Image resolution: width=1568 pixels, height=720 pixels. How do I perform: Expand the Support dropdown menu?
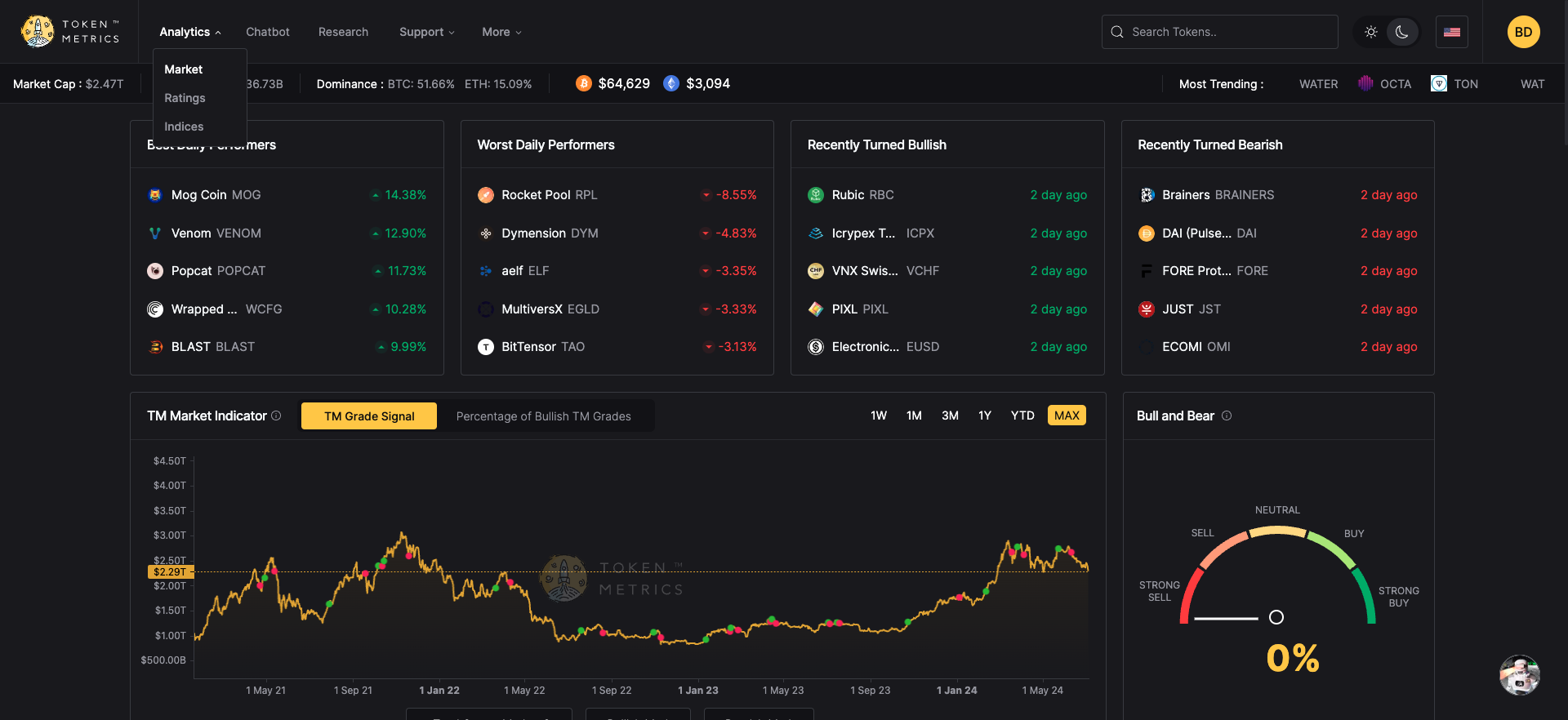click(x=427, y=32)
